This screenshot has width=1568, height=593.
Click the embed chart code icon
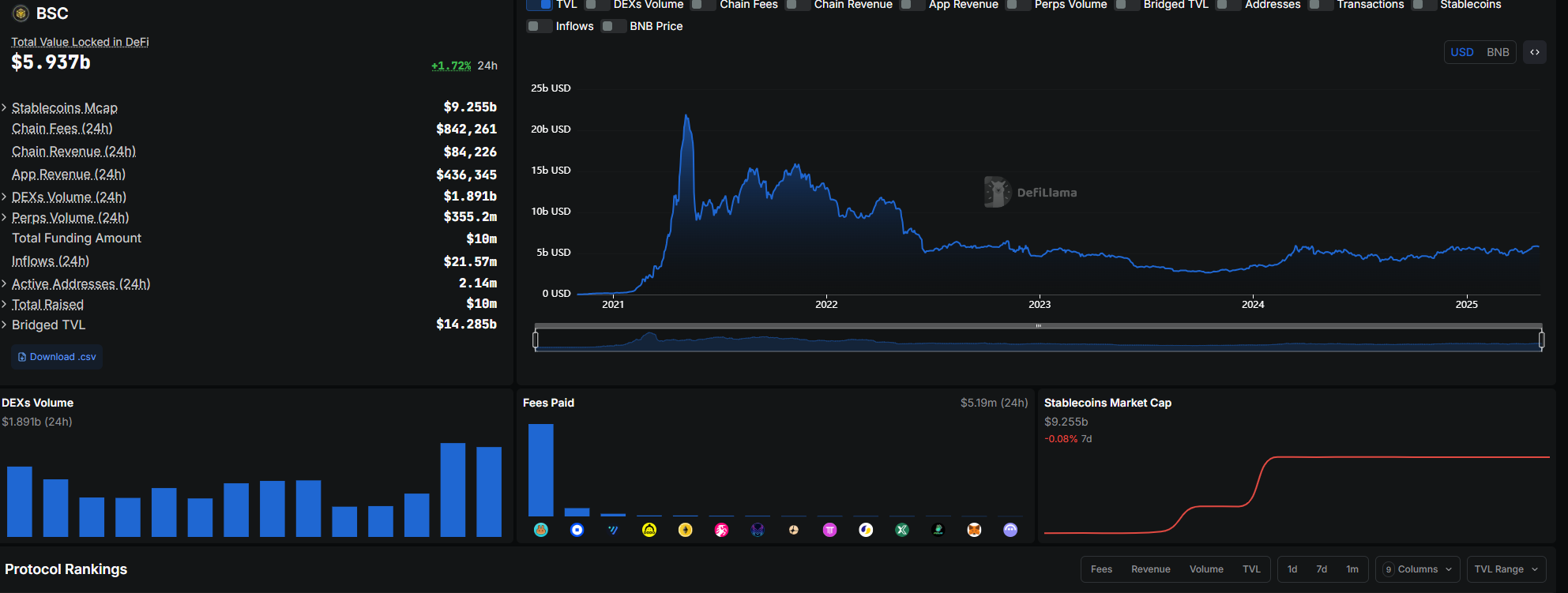point(1534,52)
